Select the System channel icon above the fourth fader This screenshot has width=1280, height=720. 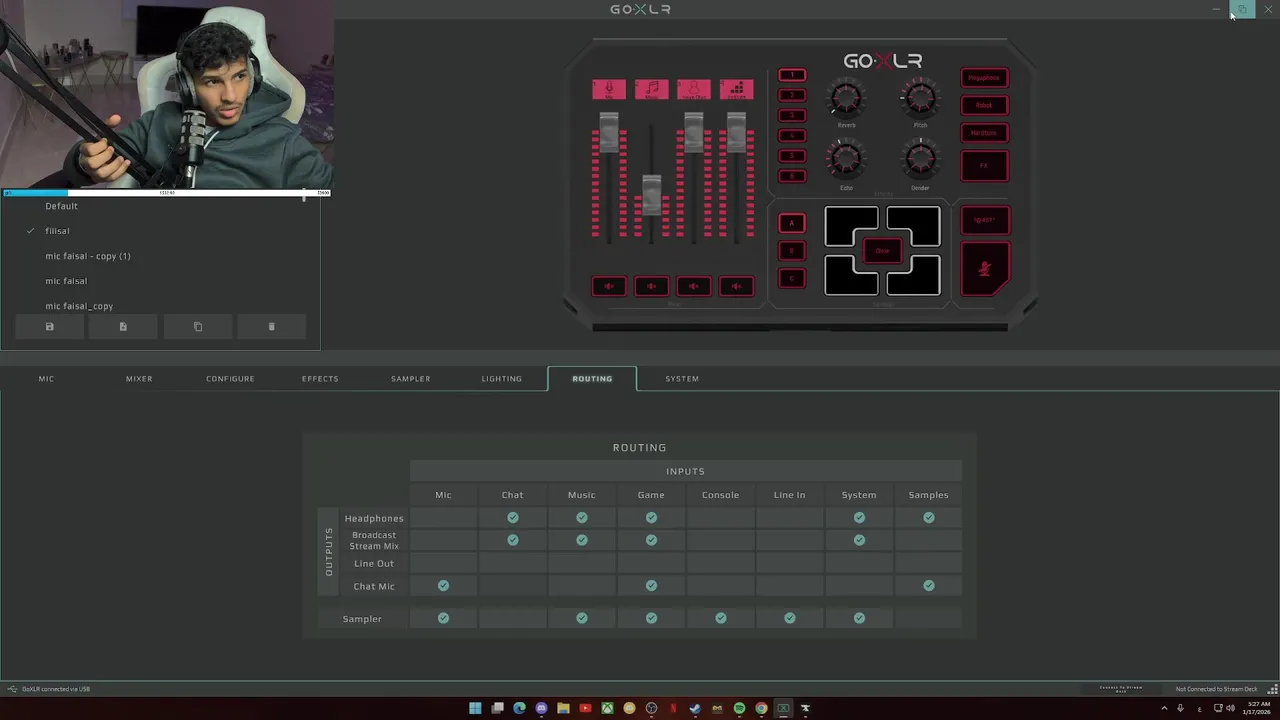pyautogui.click(x=736, y=90)
